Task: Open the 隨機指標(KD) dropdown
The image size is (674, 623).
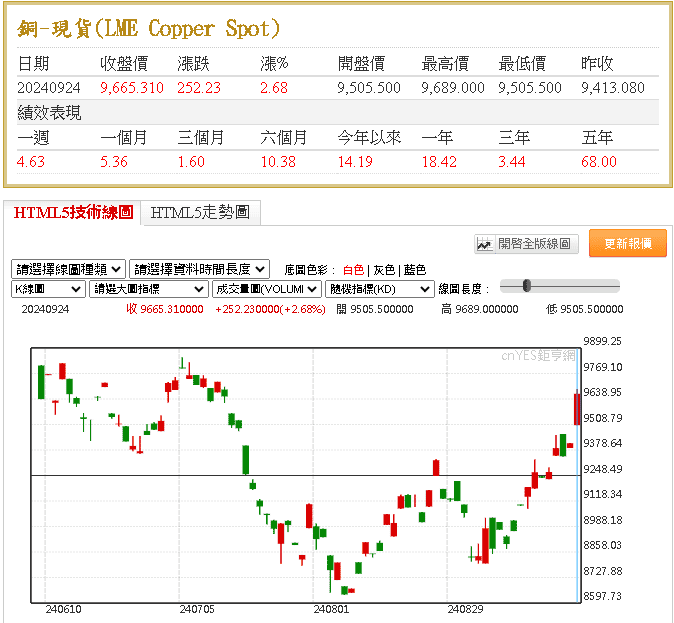Action: [380, 289]
